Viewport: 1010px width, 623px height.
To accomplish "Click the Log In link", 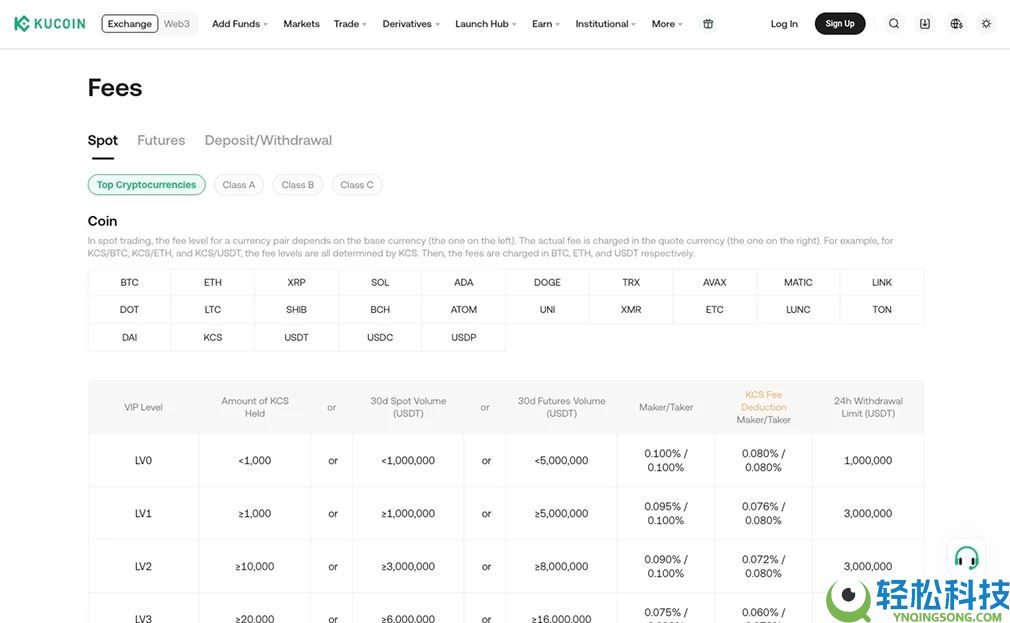I will (784, 24).
